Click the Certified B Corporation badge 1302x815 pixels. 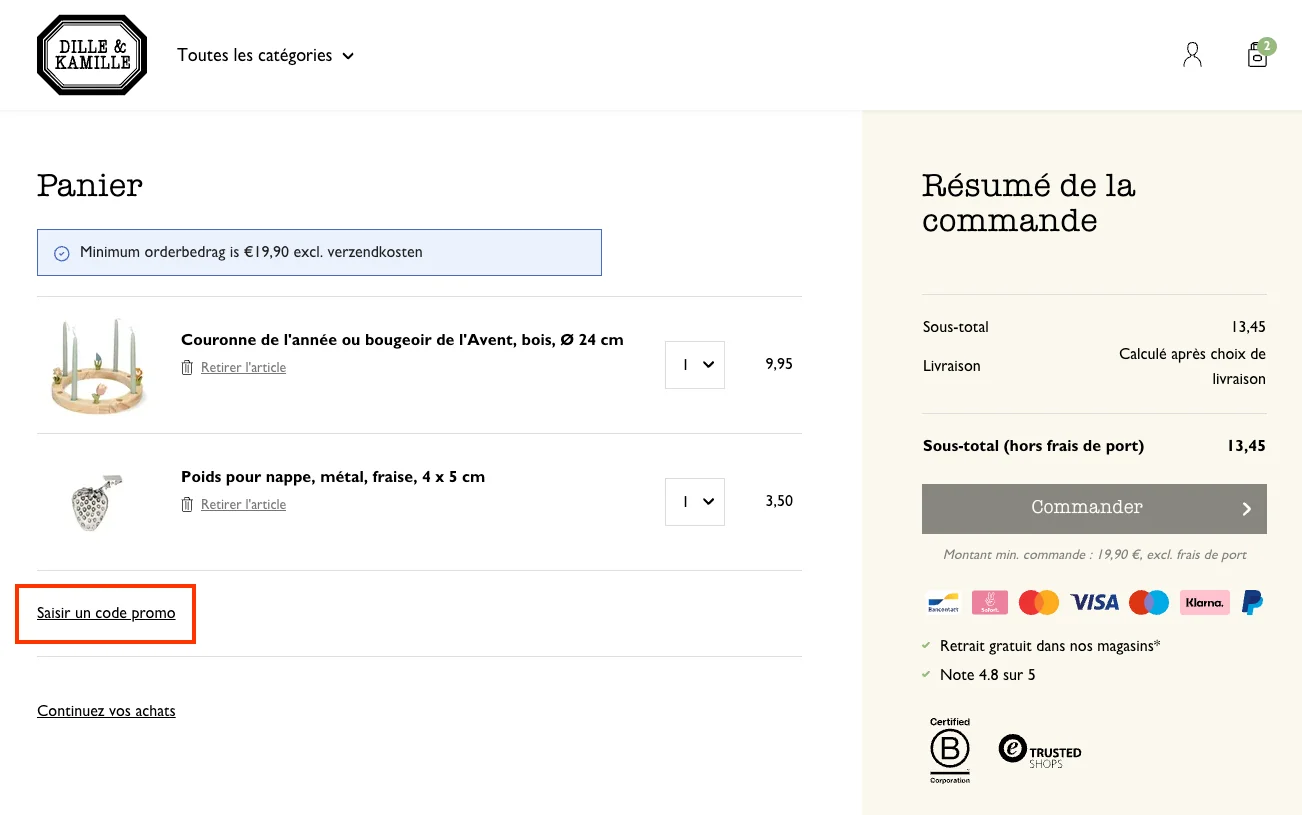pos(950,750)
